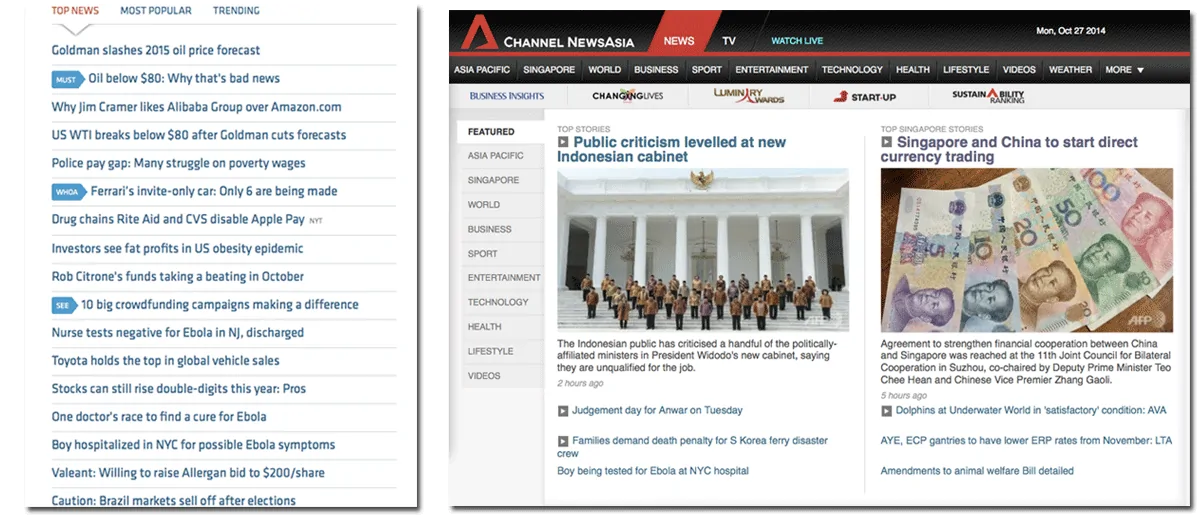Select HEALTH in side category list
1200x516 pixels.
pyautogui.click(x=501, y=327)
